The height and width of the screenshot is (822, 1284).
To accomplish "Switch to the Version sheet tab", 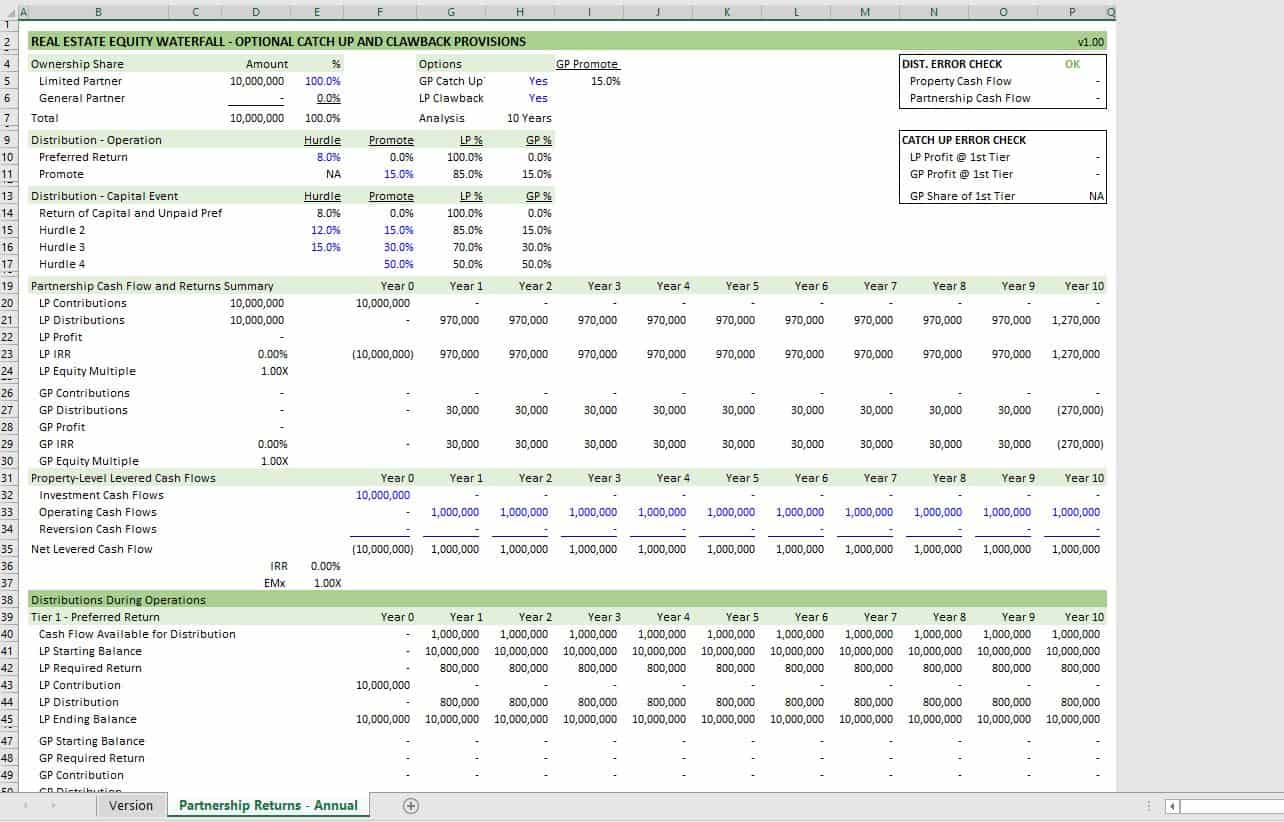I will coord(131,805).
